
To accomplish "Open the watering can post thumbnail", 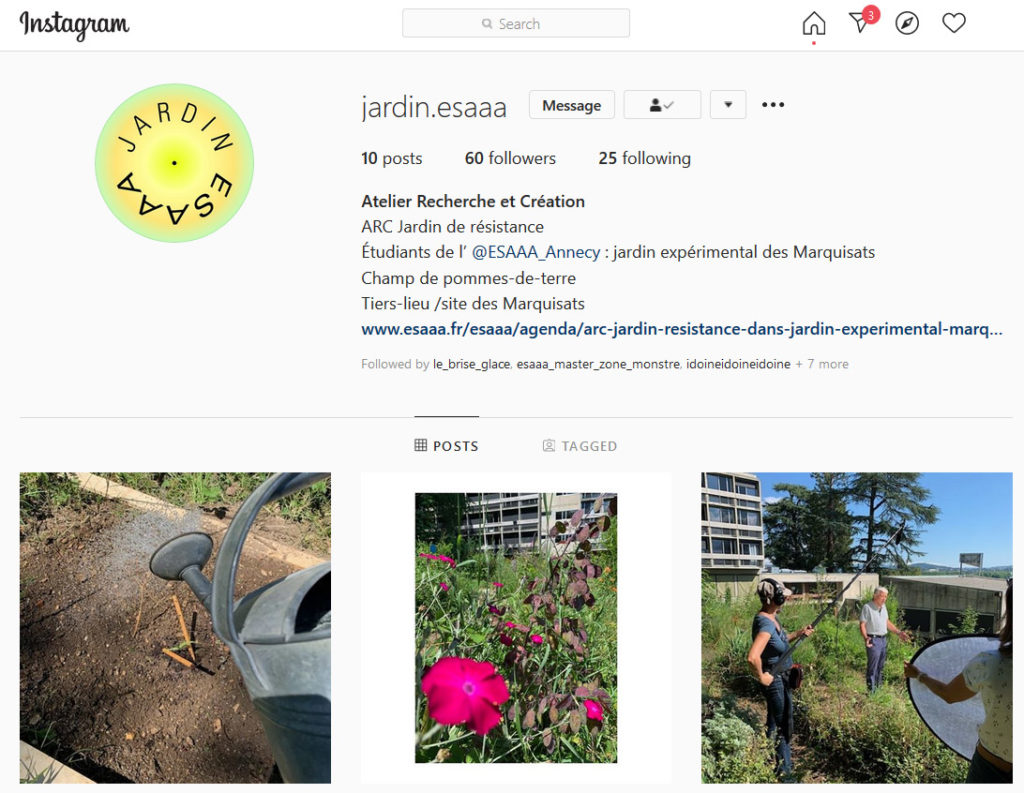I will click(x=175, y=628).
